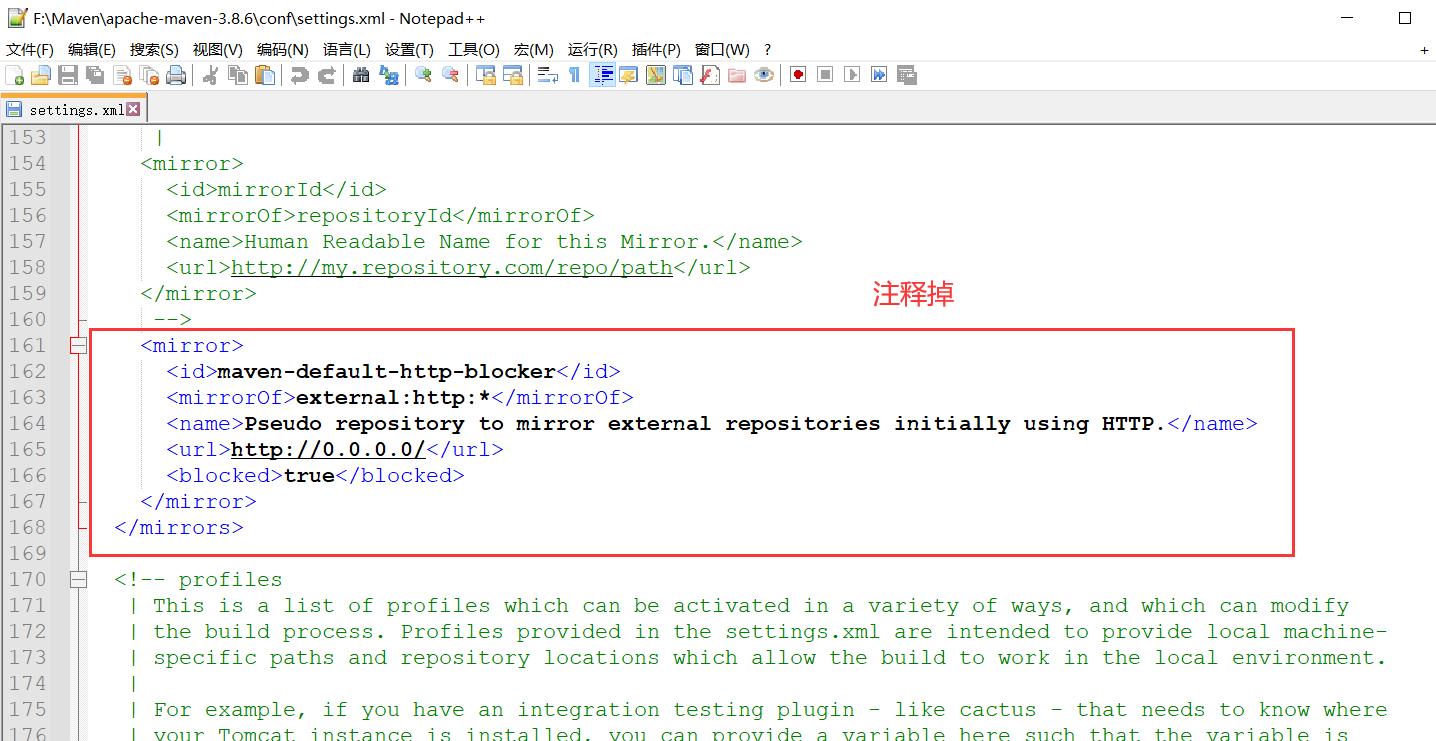Click the text maven-default-http-blocker
This screenshot has width=1436, height=741.
pyautogui.click(x=386, y=371)
